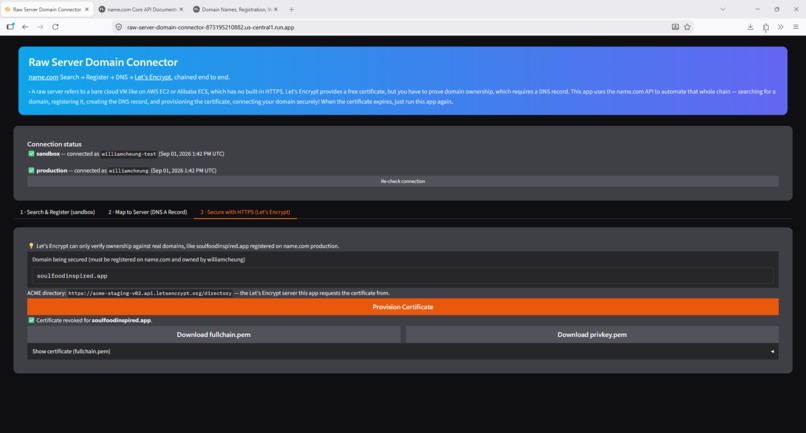Viewport: 806px width, 433px height.
Task: Open the browser hamburger menu
Action: (795, 27)
